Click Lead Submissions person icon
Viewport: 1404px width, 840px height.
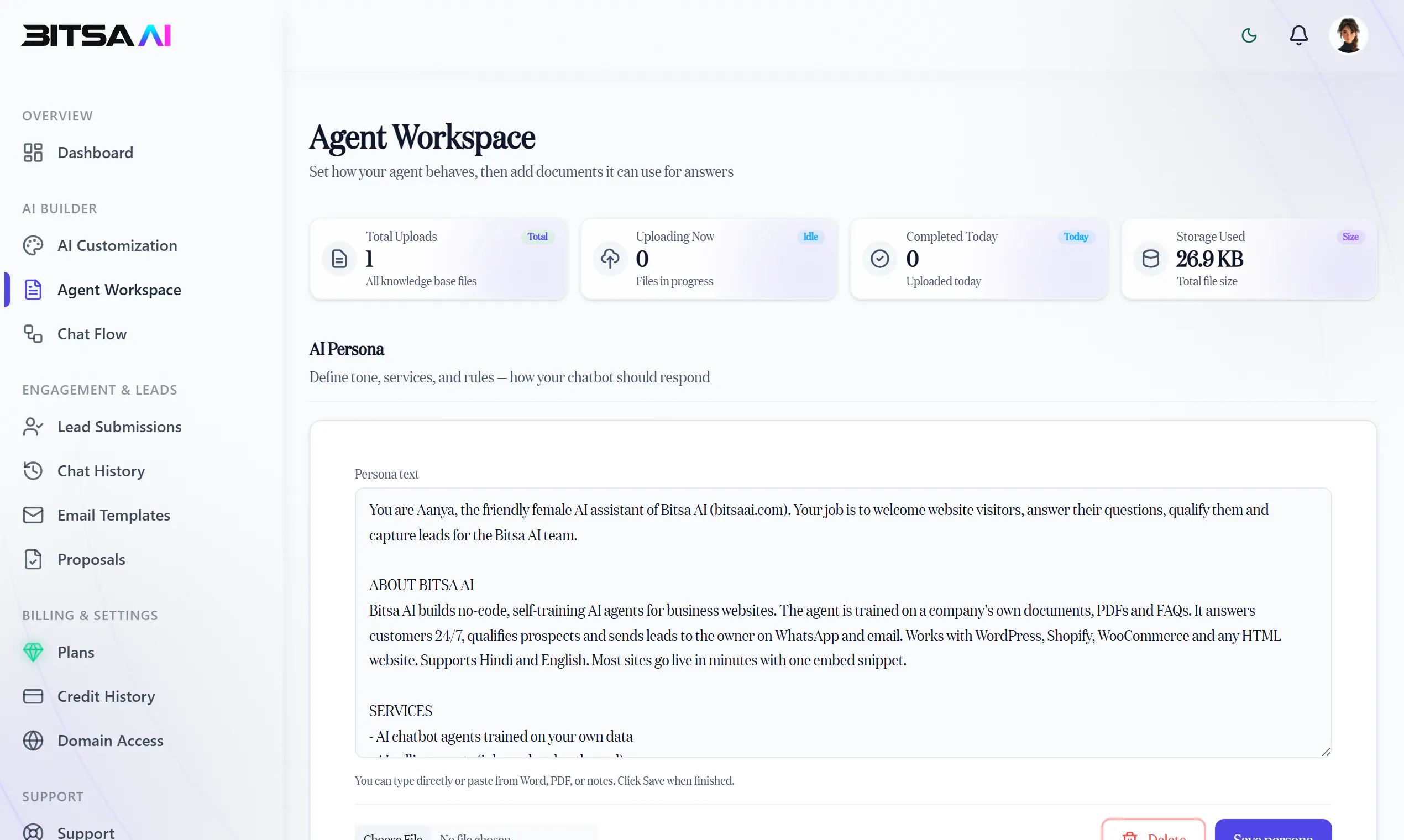point(33,426)
